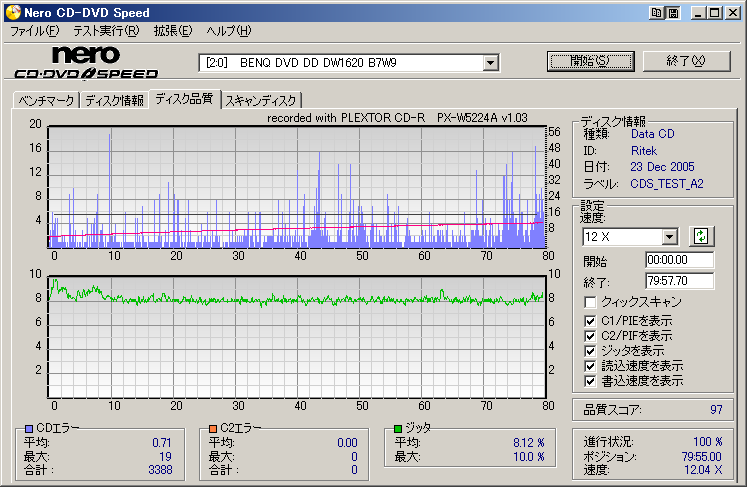
Task: Click the 終了(X) exit button
Action: 685,61
